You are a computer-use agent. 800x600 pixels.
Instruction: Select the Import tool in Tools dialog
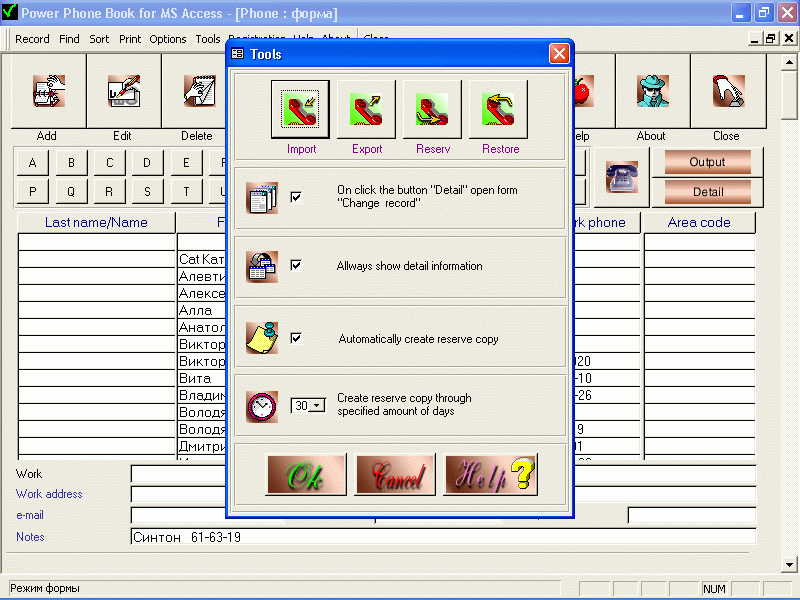[x=301, y=110]
